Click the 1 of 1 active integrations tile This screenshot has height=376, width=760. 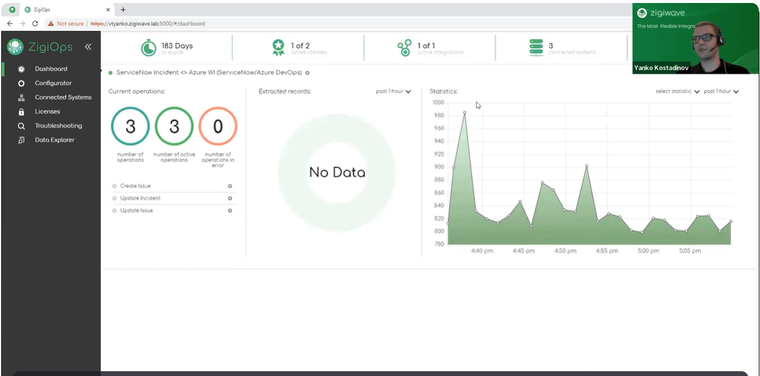point(430,47)
